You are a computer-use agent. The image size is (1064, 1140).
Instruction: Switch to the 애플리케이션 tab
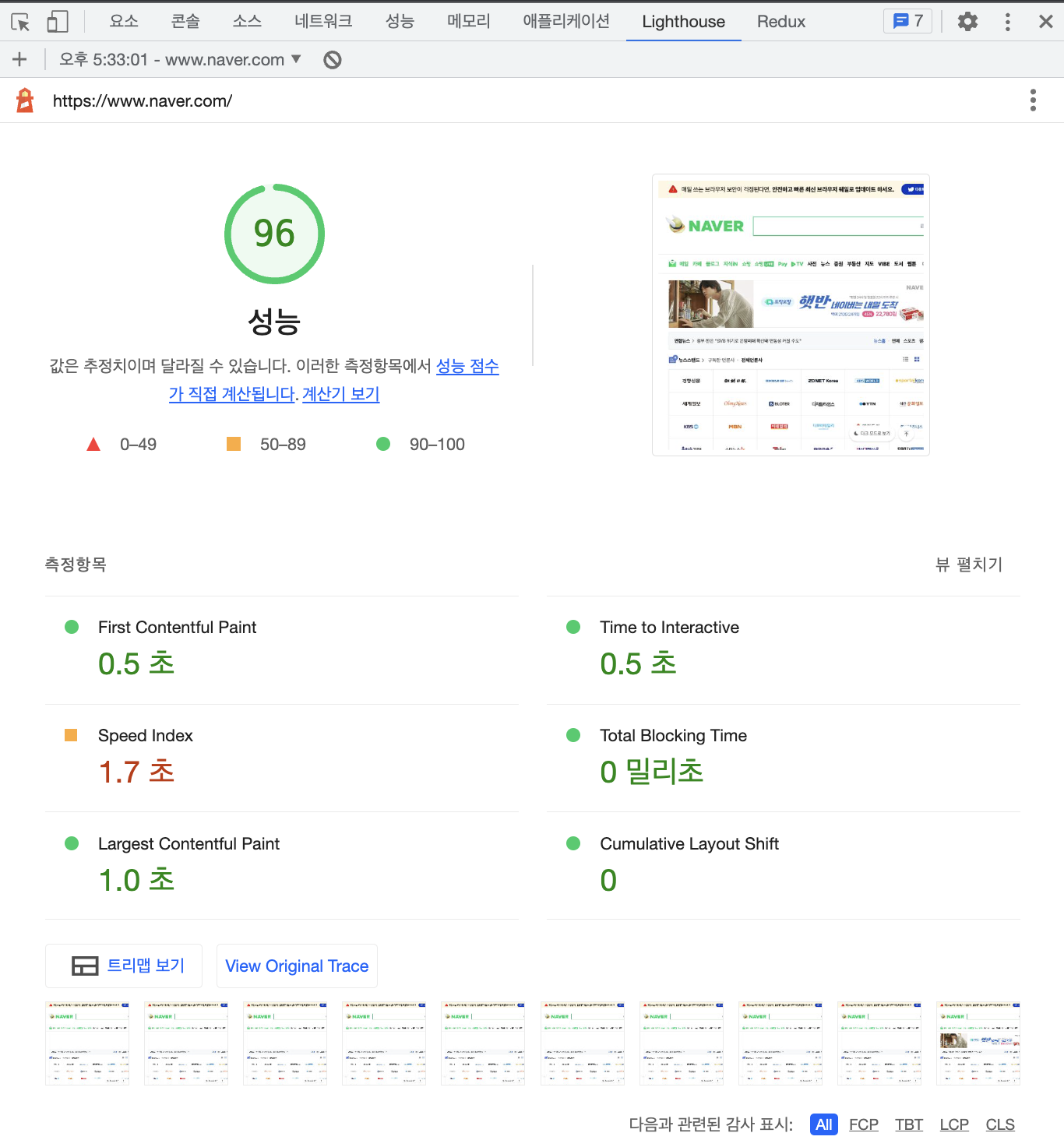pyautogui.click(x=566, y=21)
